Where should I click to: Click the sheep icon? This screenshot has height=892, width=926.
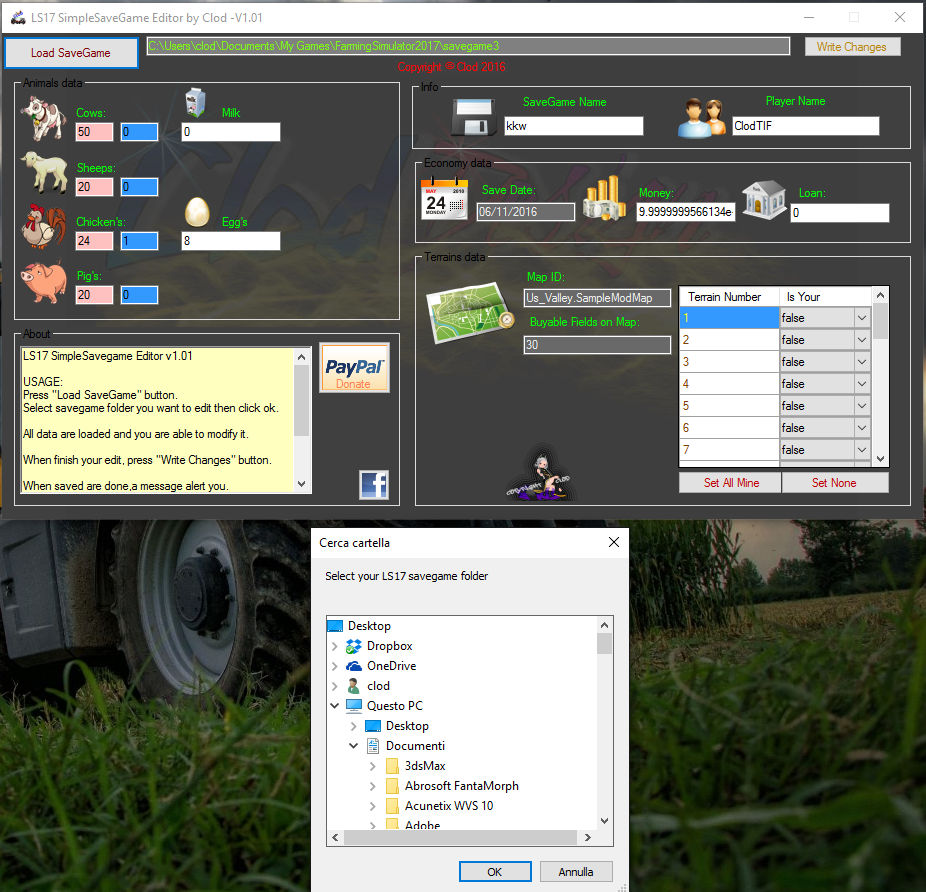44,172
